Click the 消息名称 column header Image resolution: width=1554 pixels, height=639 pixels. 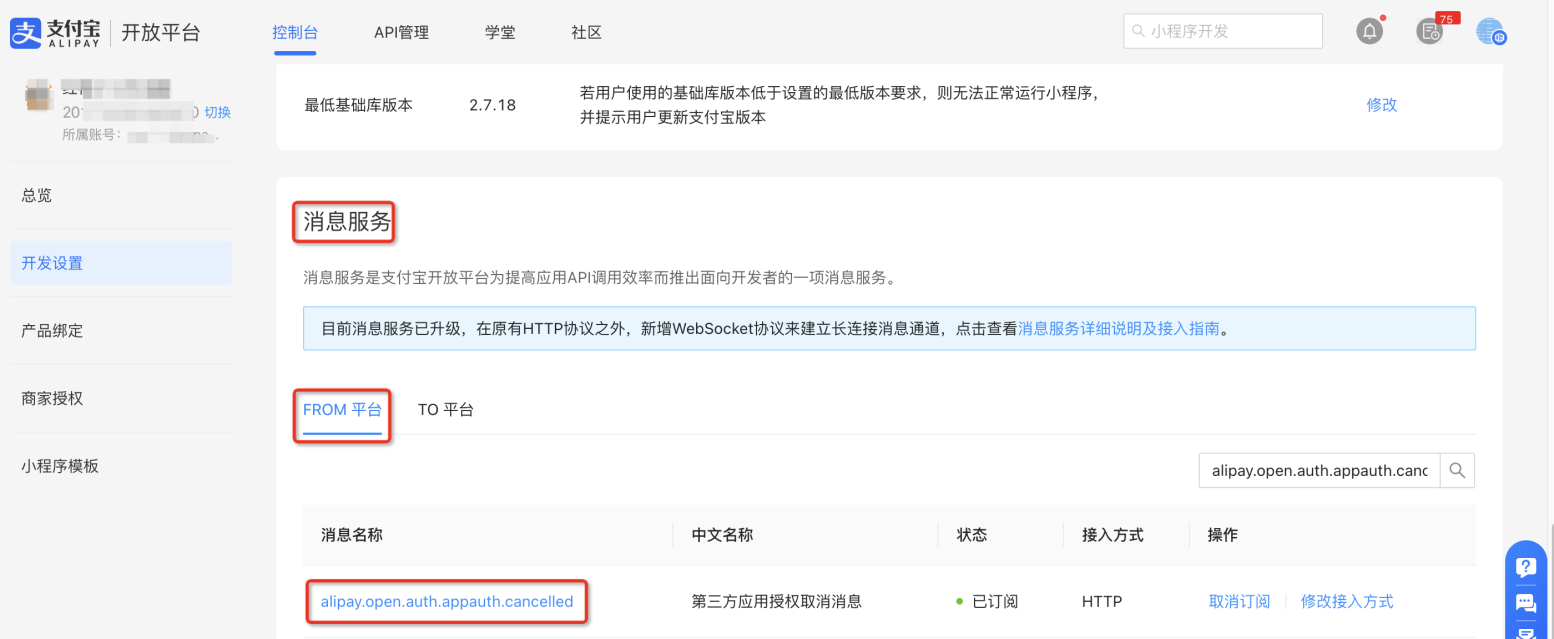tap(352, 535)
